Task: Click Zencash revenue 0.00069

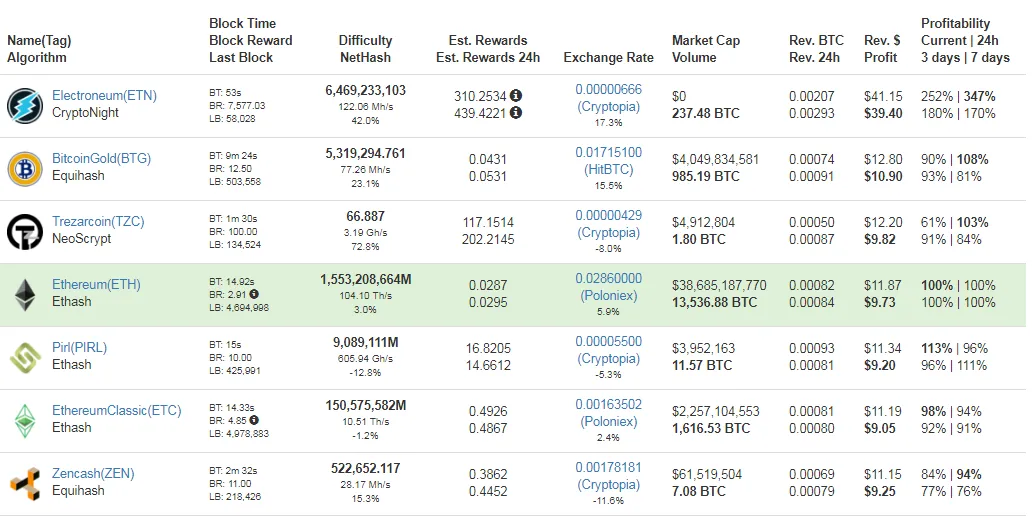Action: tap(811, 474)
